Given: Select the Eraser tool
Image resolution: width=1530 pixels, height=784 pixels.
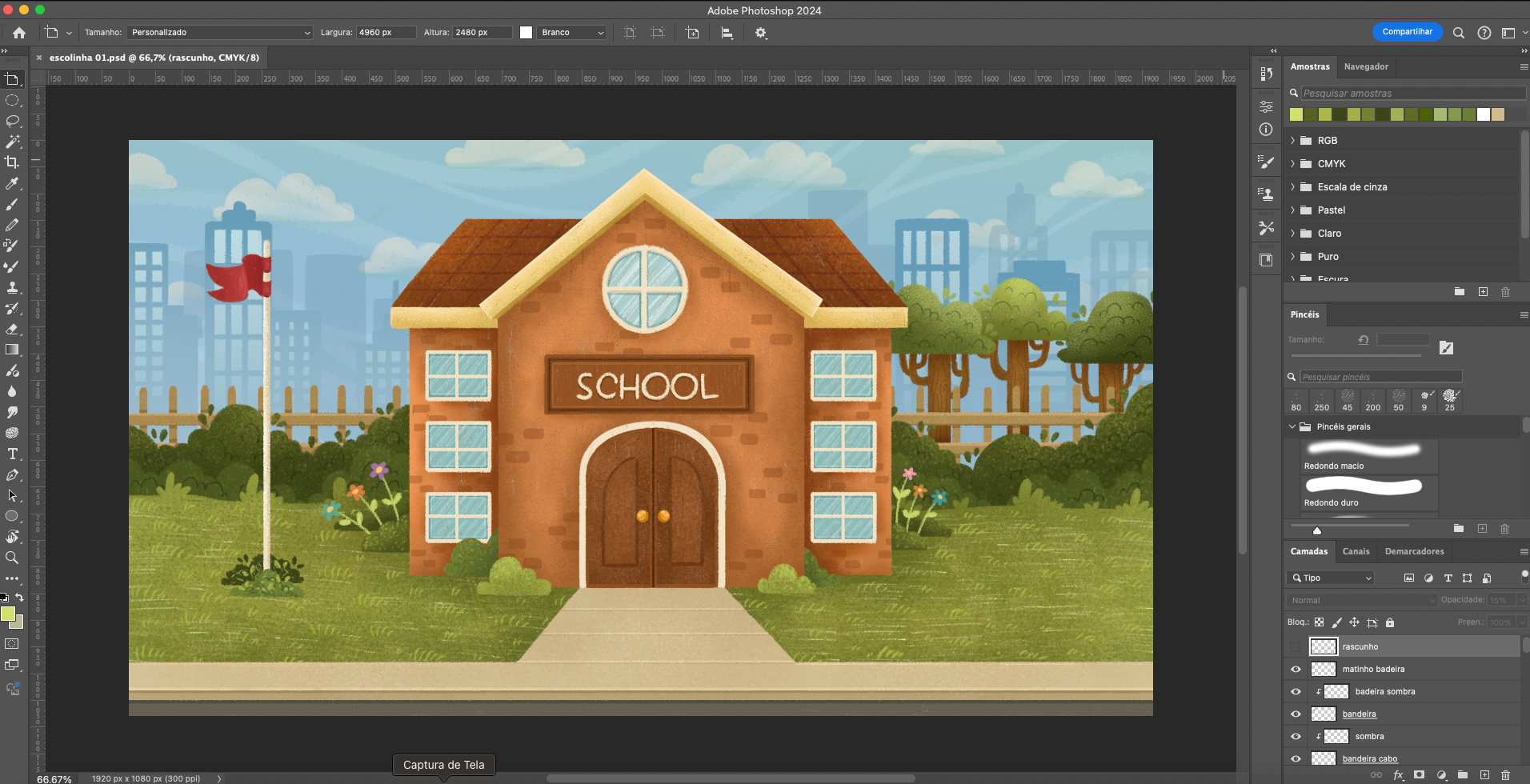Looking at the screenshot, I should 12,329.
